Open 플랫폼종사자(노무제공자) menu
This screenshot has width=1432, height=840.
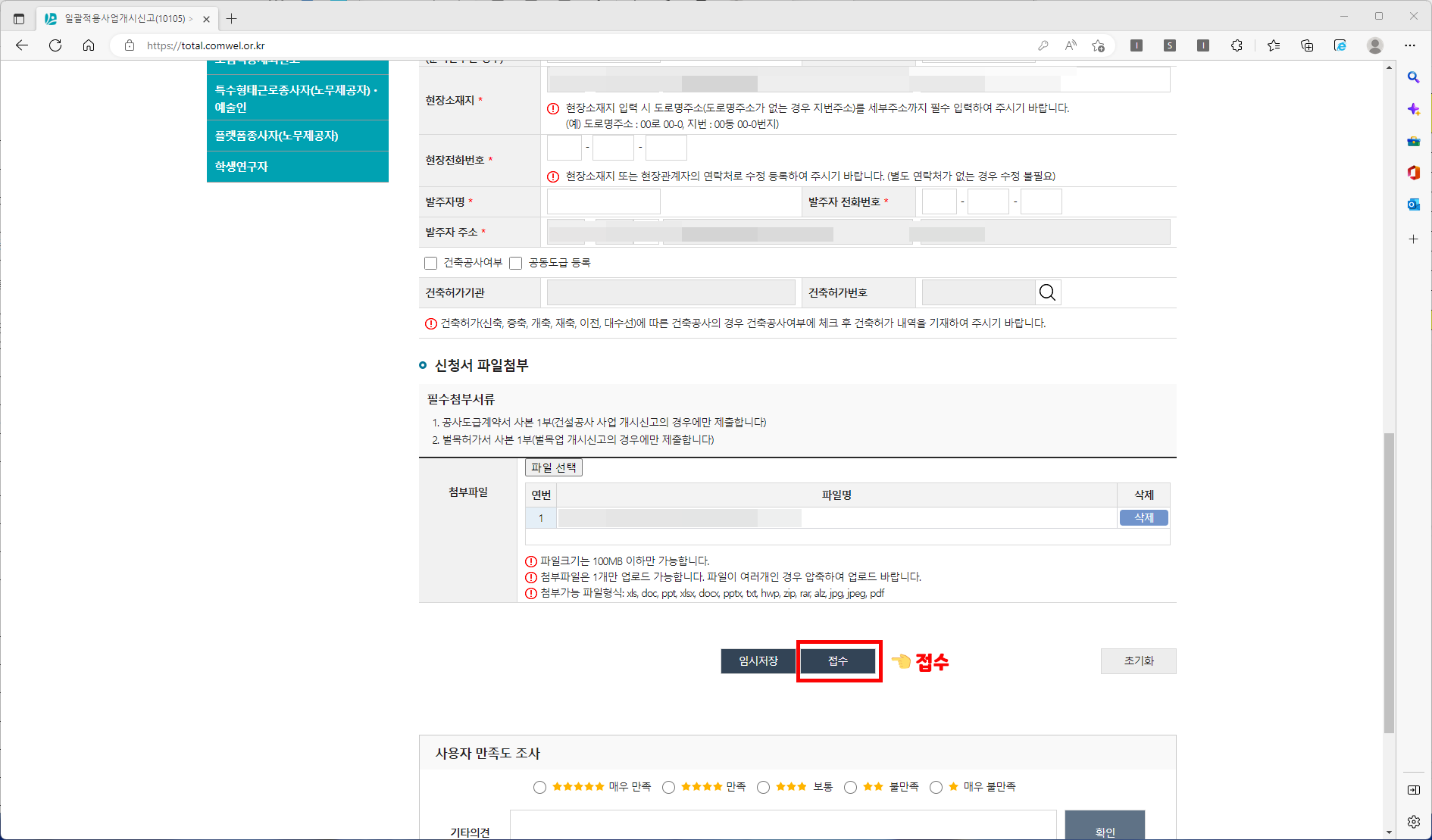[298, 136]
